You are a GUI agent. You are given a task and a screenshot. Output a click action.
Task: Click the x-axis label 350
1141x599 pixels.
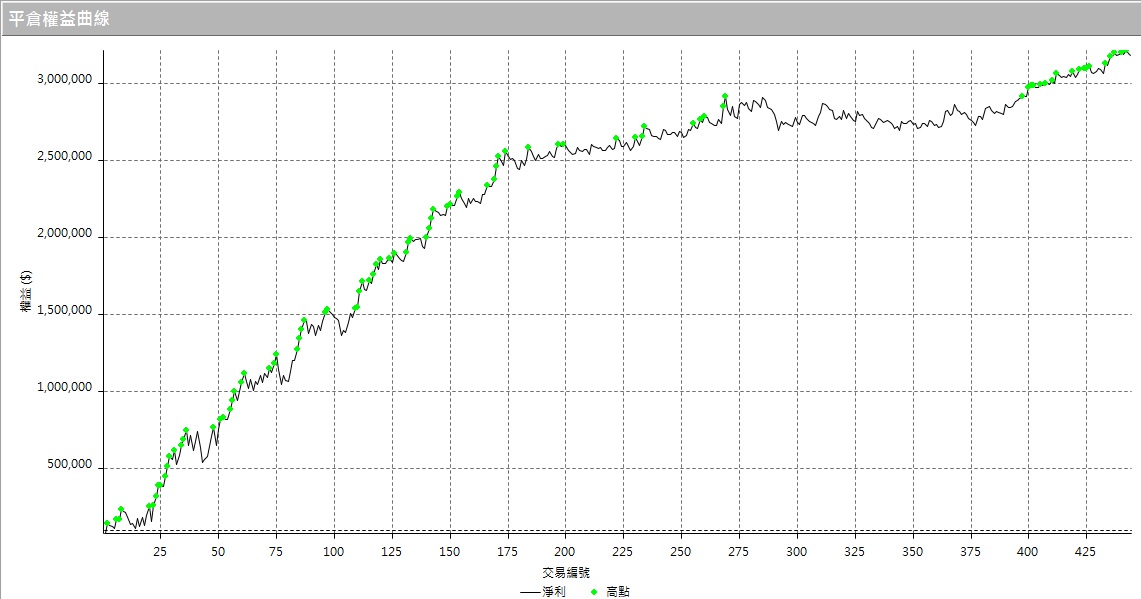pos(913,552)
